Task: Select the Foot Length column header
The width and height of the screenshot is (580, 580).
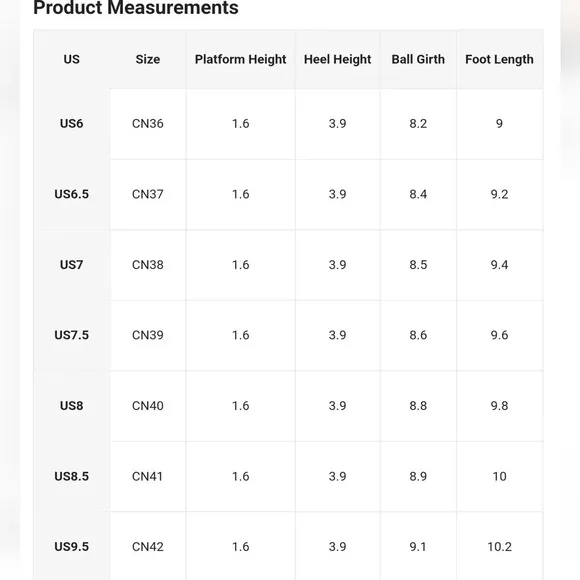Action: point(499,59)
